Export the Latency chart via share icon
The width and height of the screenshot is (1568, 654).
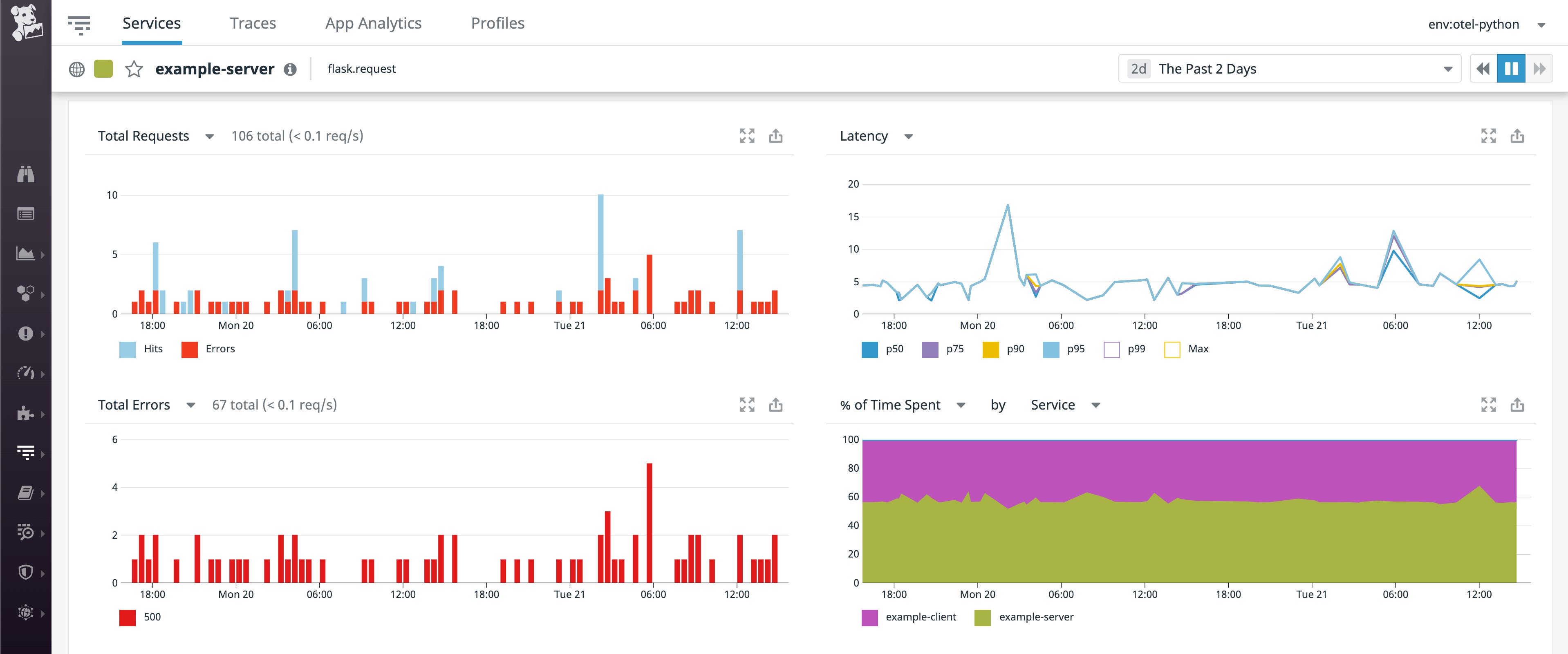coord(1517,137)
